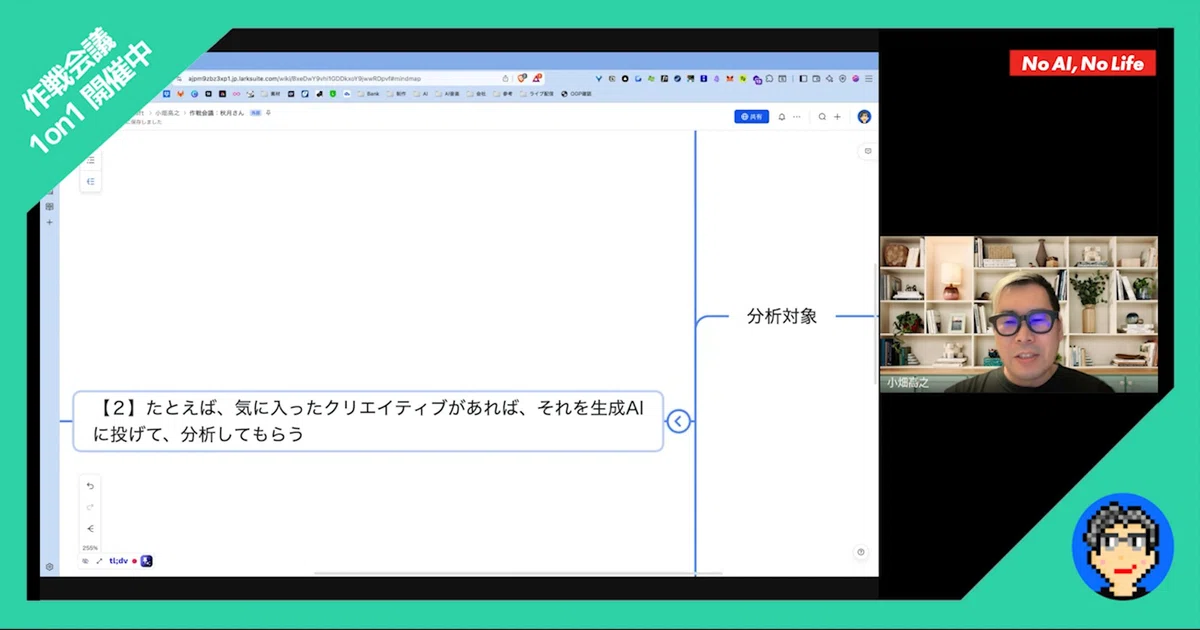
Task: Select the 分析対象 mind map node
Action: coord(782,316)
